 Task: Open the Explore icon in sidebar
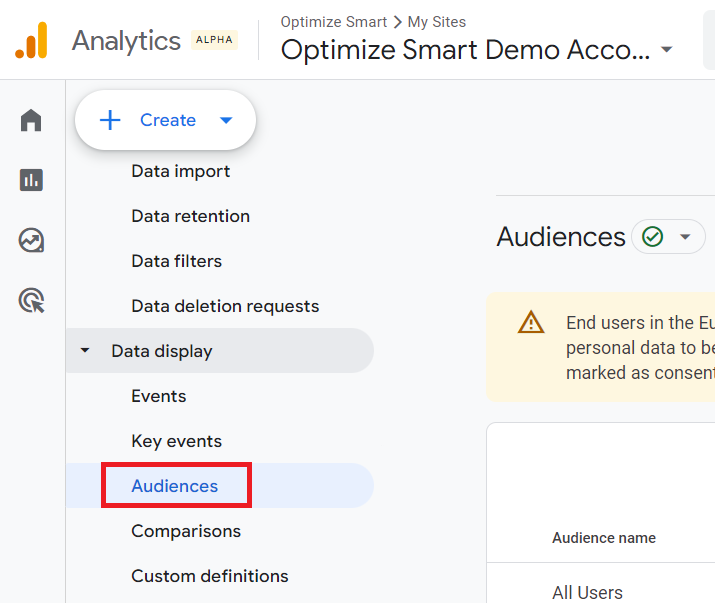31,240
